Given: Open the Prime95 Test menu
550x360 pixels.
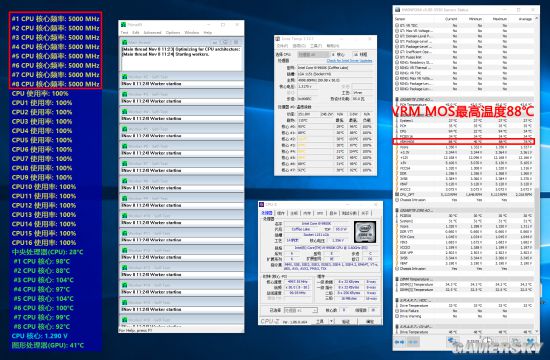Looking at the screenshot, I should point(124,32).
